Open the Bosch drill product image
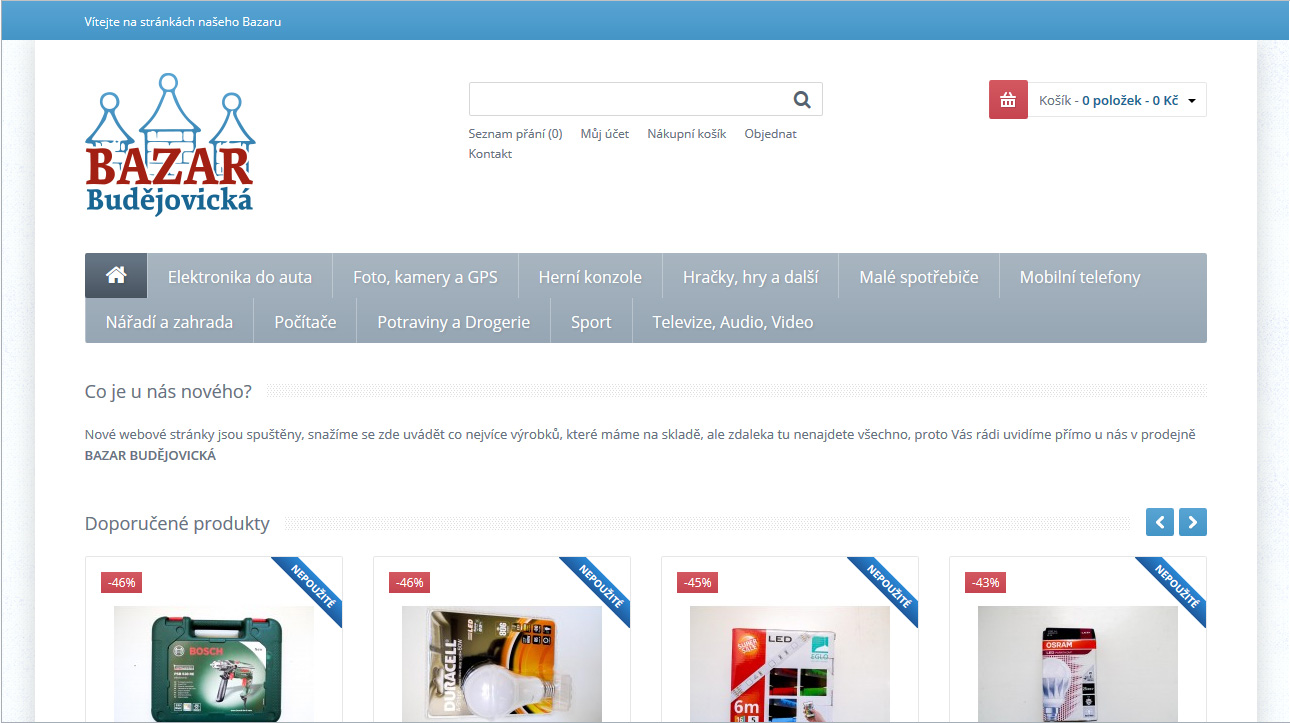 pyautogui.click(x=214, y=663)
